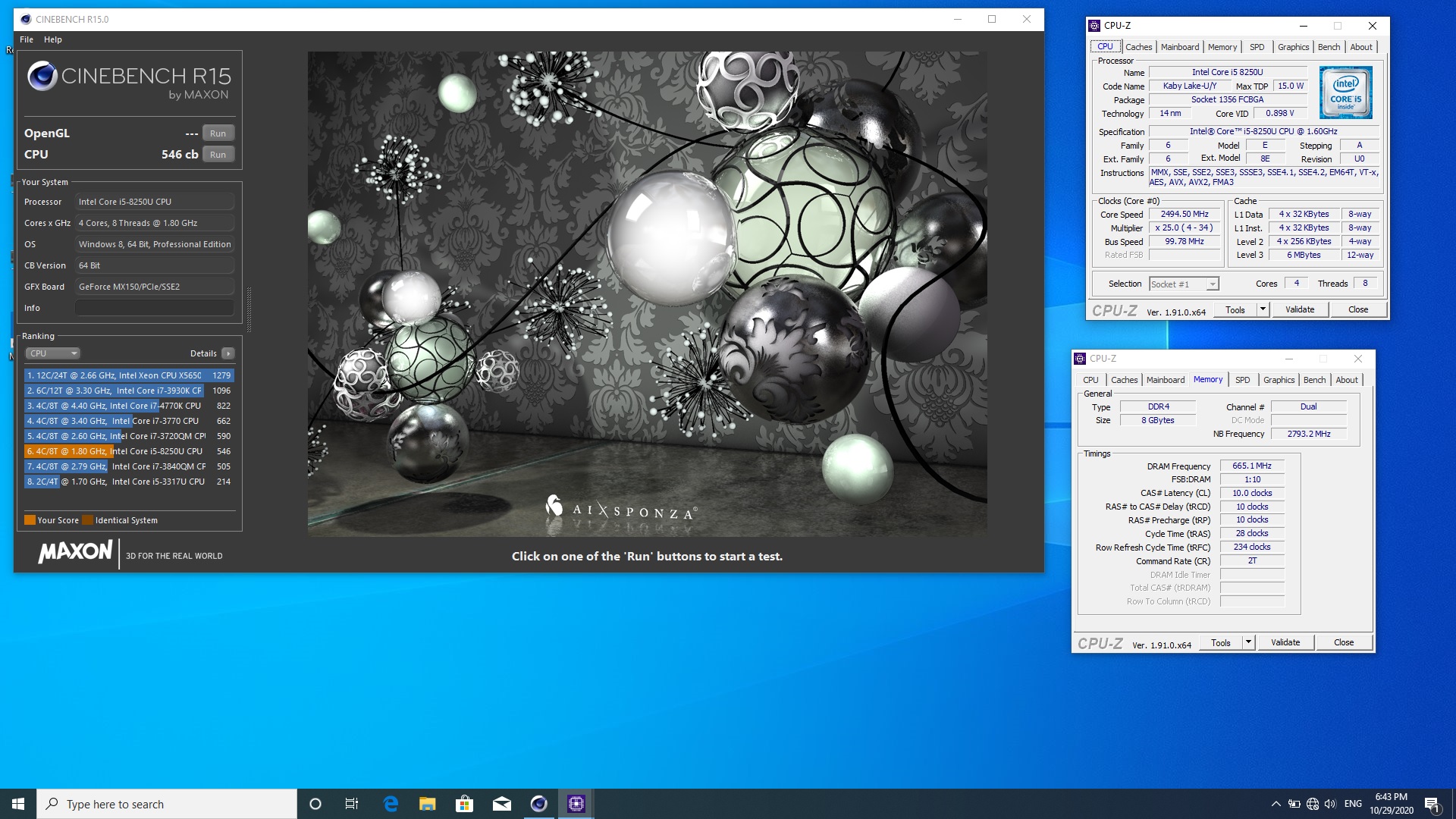1456x819 pixels.
Task: Open the battery tray icon
Action: point(1294,804)
